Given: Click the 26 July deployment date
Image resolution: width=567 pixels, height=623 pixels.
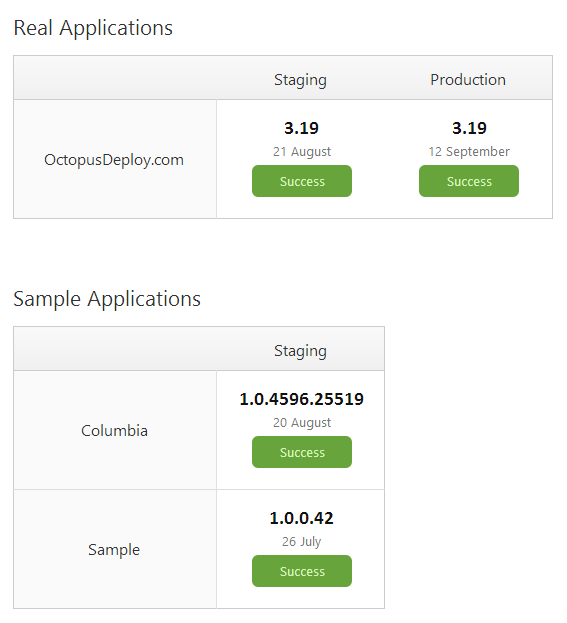Looking at the screenshot, I should (x=302, y=542).
